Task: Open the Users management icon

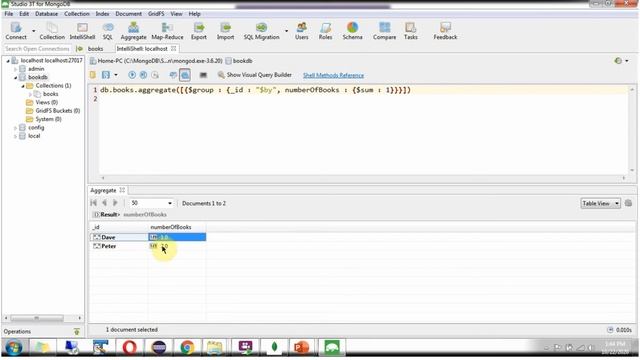Action: (302, 31)
